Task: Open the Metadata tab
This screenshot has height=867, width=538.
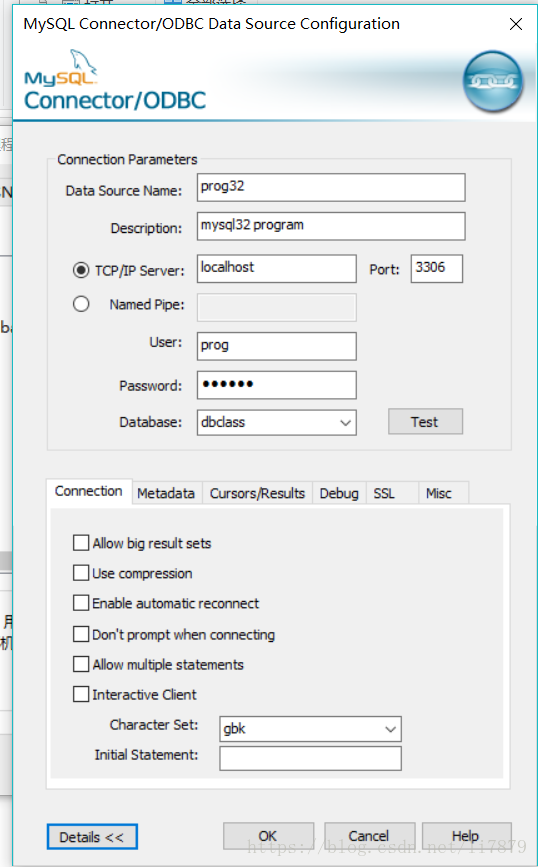Action: coord(166,493)
